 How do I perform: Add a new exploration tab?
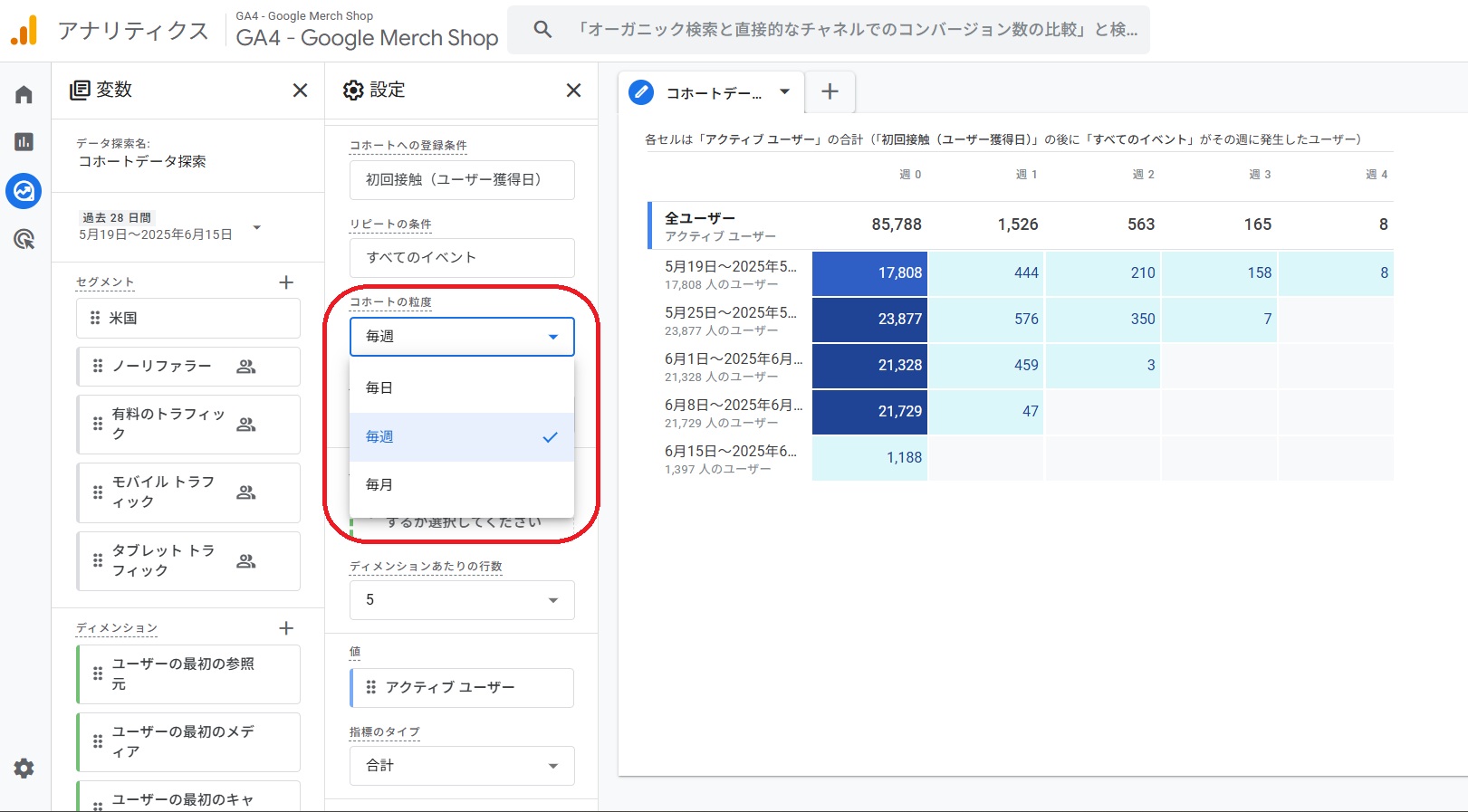pyautogui.click(x=830, y=91)
